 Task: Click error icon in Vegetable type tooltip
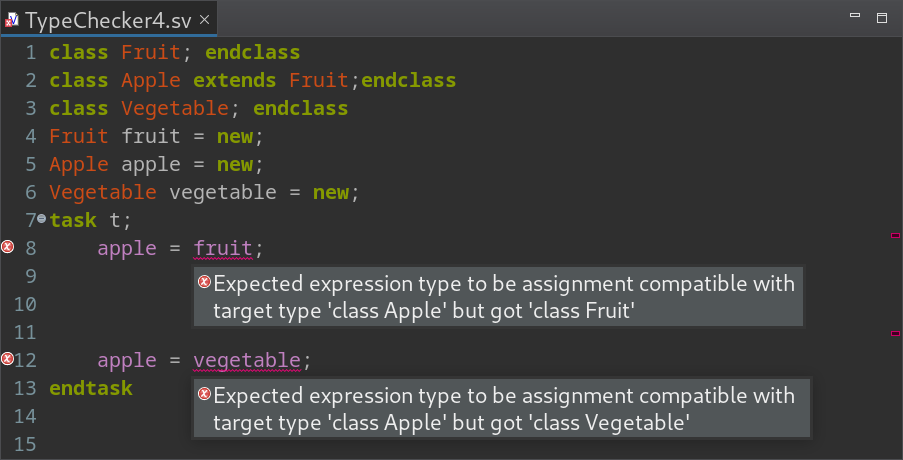(204, 394)
